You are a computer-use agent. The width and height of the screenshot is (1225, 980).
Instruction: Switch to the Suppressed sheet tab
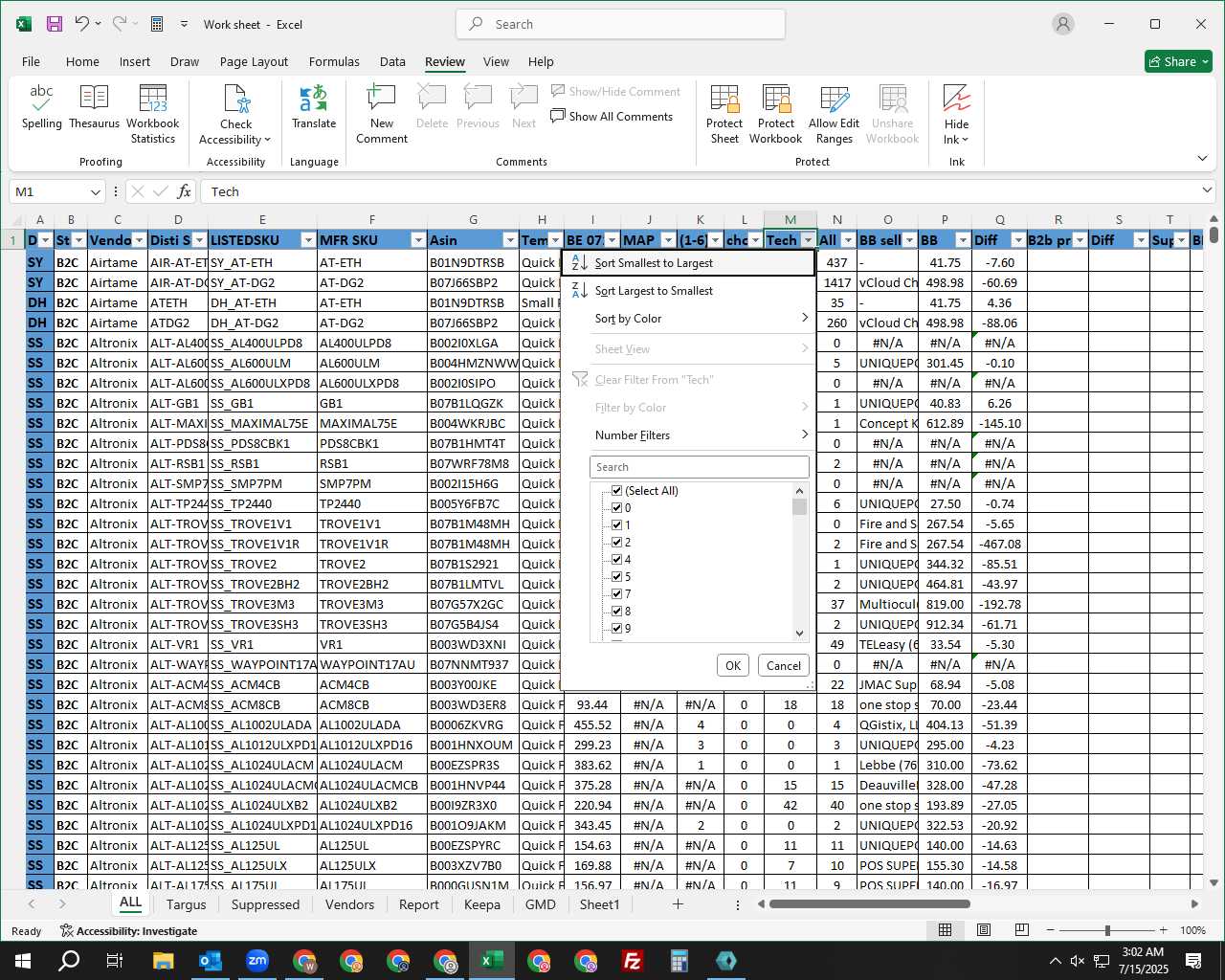pos(265,904)
